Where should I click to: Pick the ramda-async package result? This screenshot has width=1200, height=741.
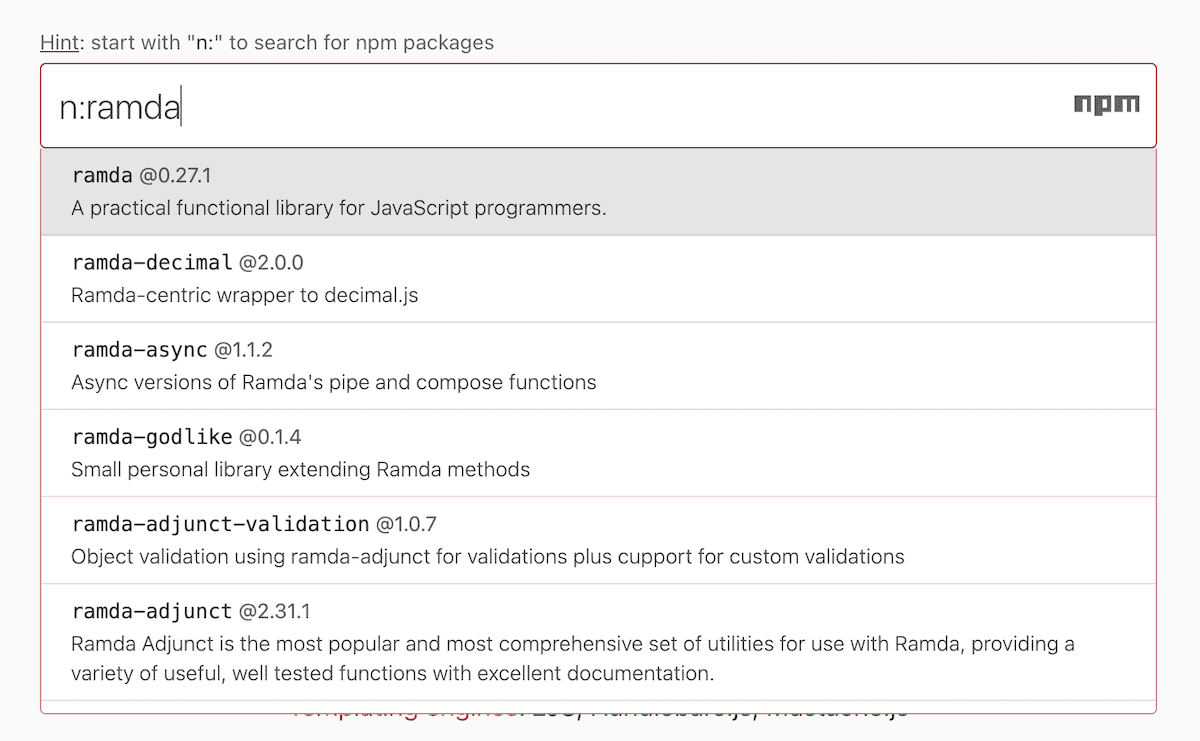pos(140,350)
